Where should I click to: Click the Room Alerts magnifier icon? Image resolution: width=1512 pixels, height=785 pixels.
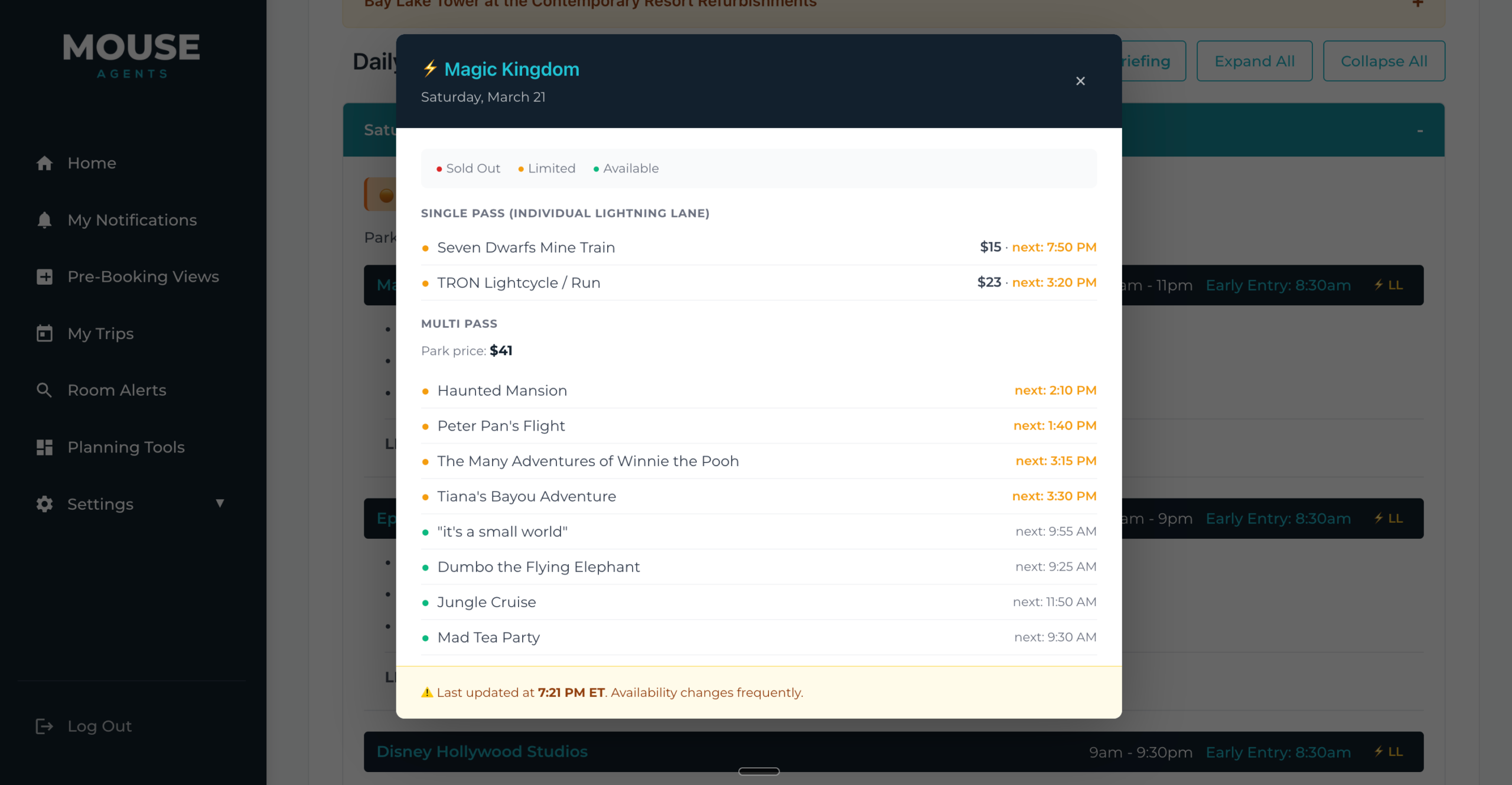(x=44, y=390)
